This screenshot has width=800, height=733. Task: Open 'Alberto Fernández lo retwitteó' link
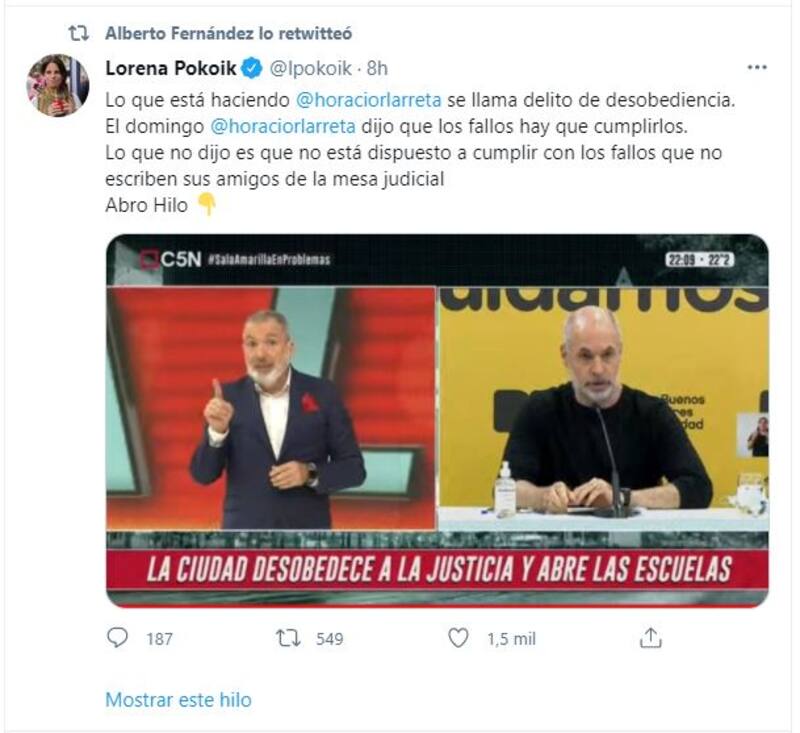(x=229, y=34)
